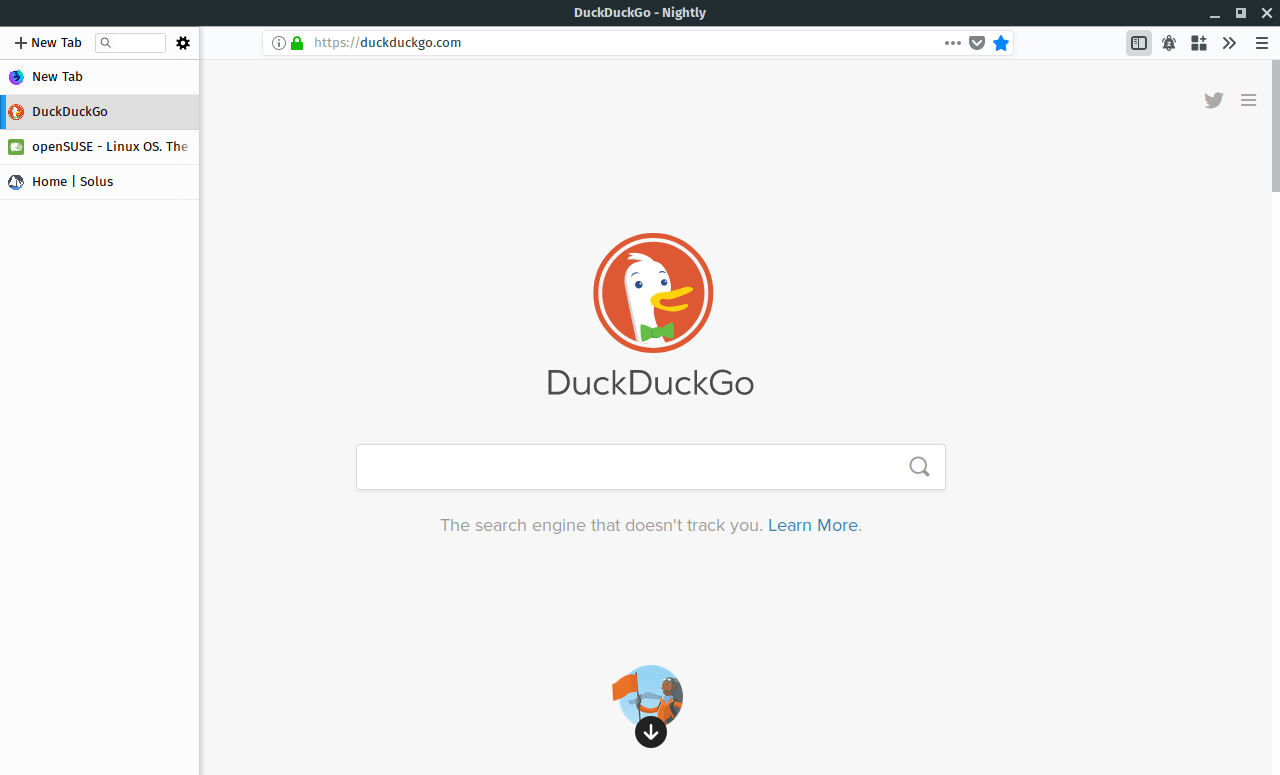Click the New Tab plus button in sidebar
1280x775 pixels.
[x=48, y=43]
